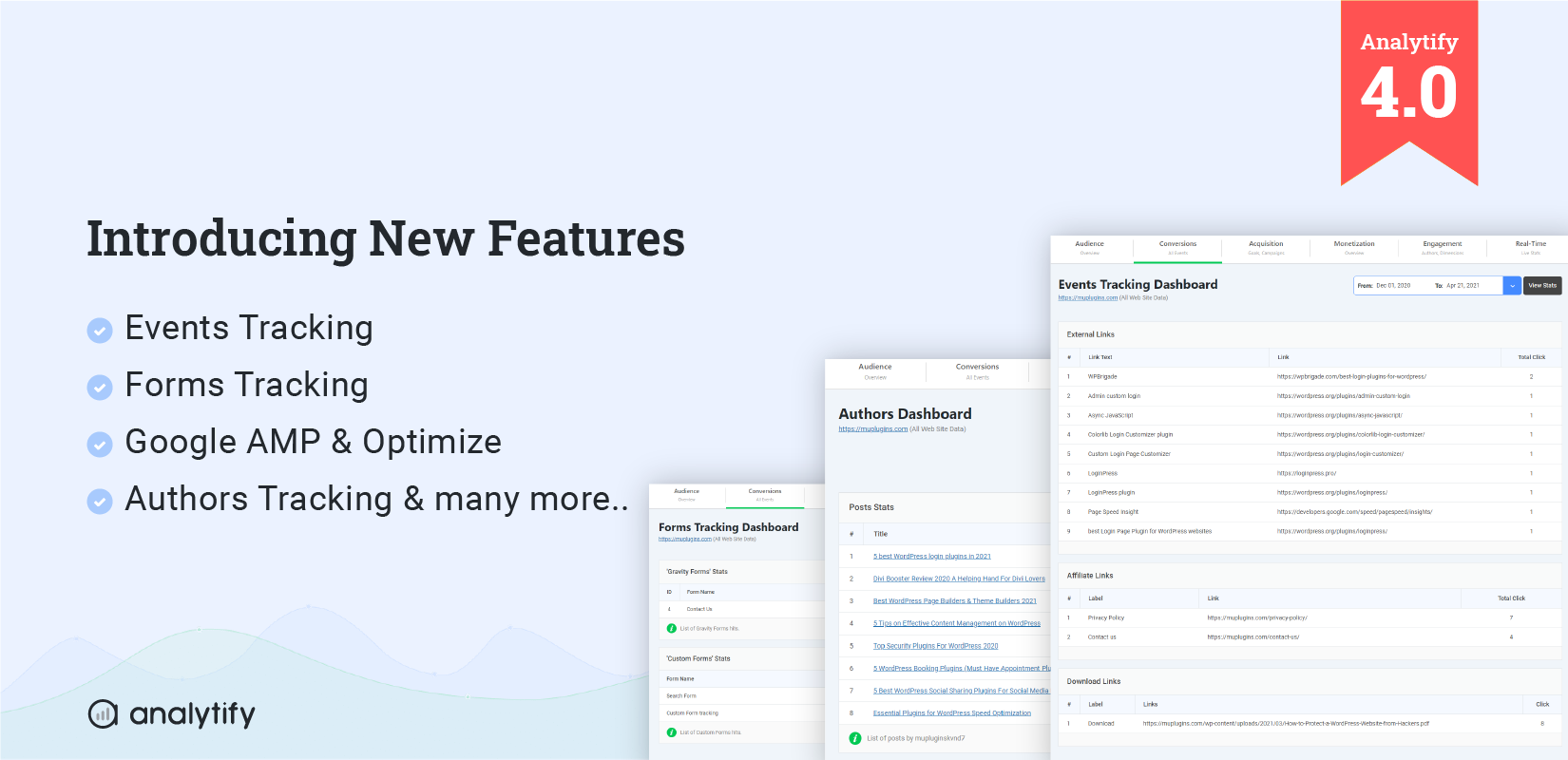This screenshot has width=1568, height=760.
Task: Open '5 WordPress Booking Plugins' post link
Action: coord(962,669)
